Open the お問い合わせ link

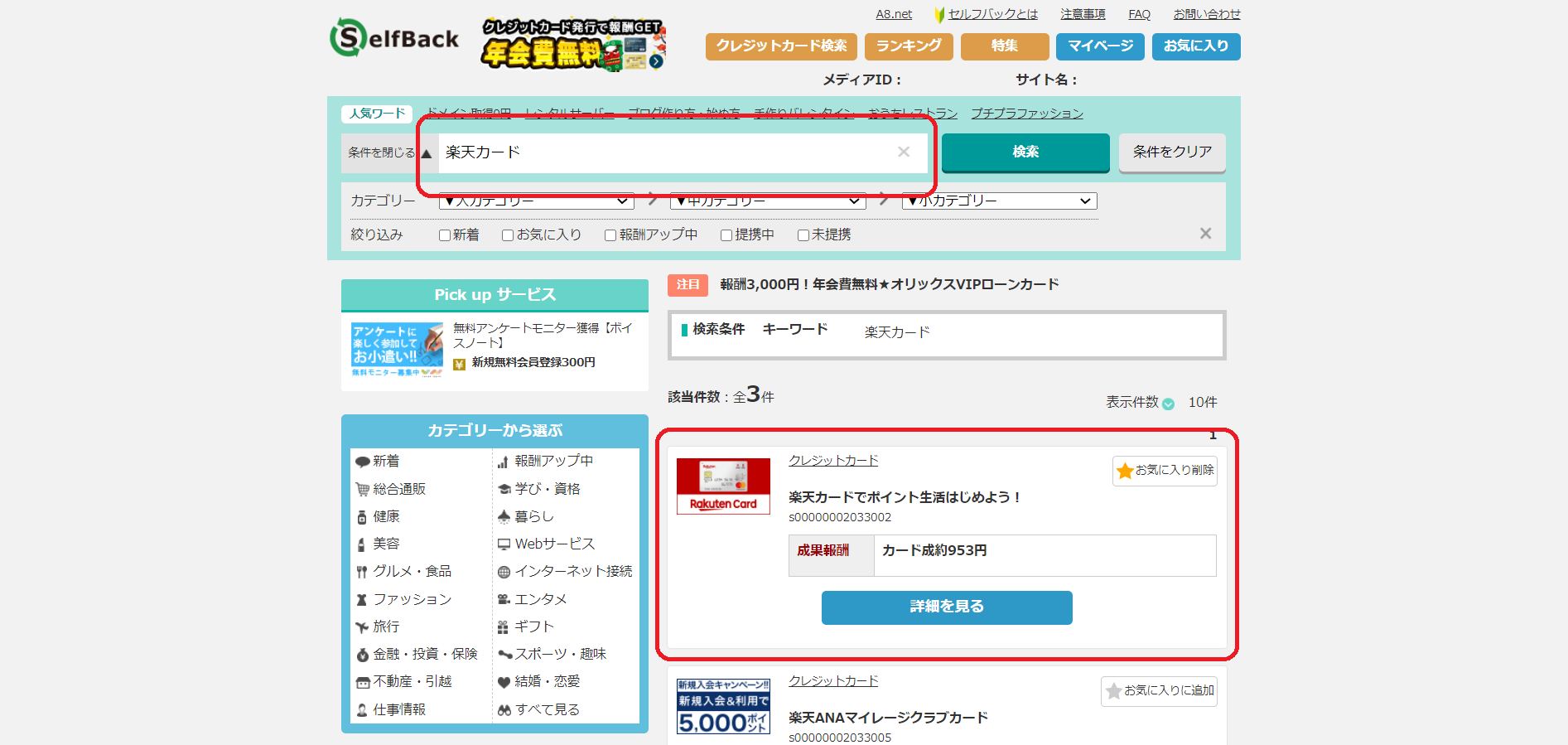coord(1207,14)
